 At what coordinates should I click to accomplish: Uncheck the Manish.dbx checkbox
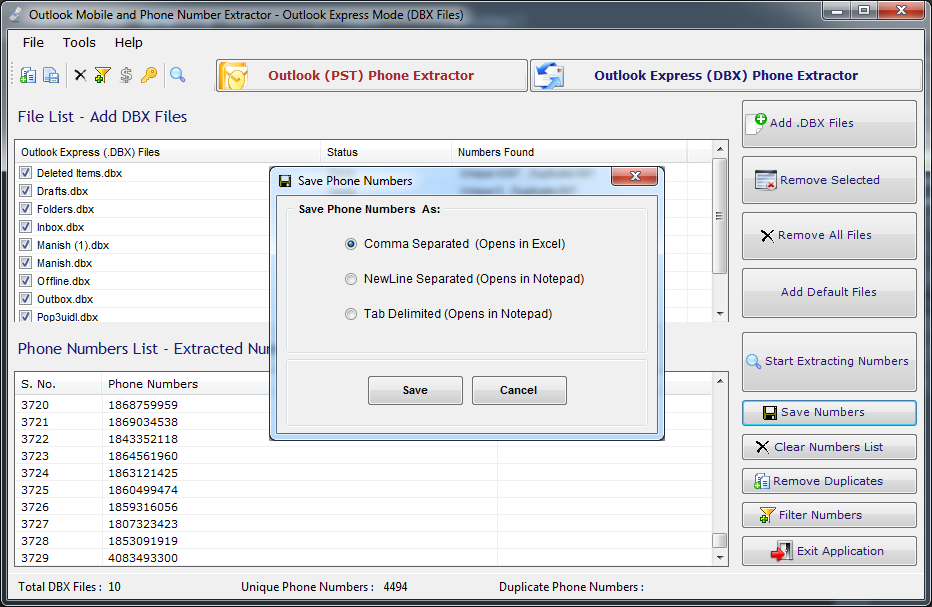tap(25, 262)
